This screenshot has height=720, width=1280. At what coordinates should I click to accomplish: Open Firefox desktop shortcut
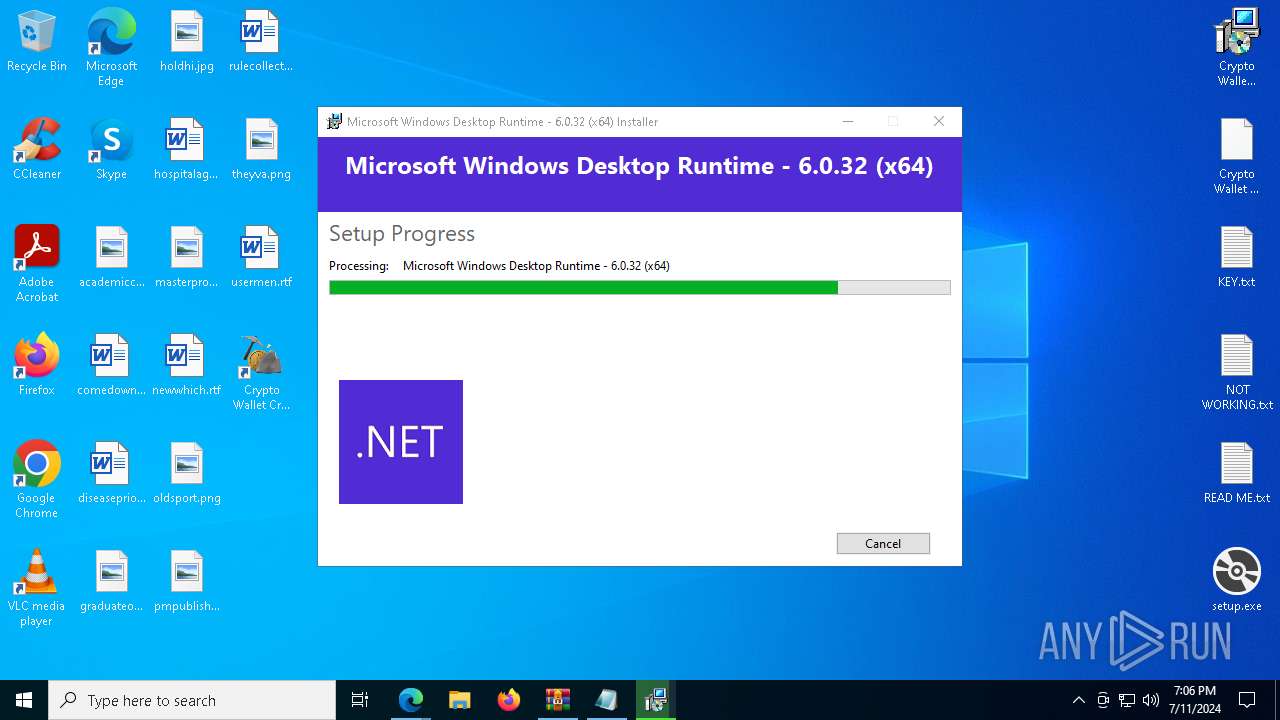(x=37, y=366)
